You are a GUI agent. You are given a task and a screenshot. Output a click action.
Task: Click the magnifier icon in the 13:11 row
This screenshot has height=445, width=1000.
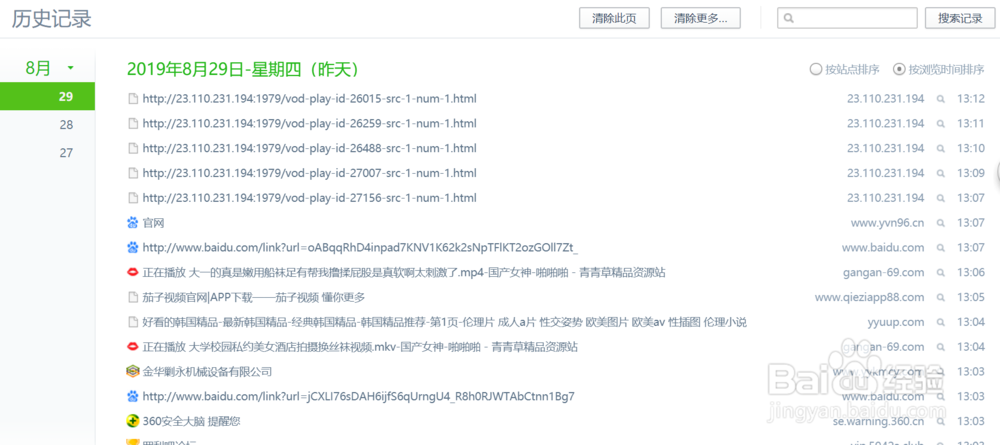click(x=940, y=124)
